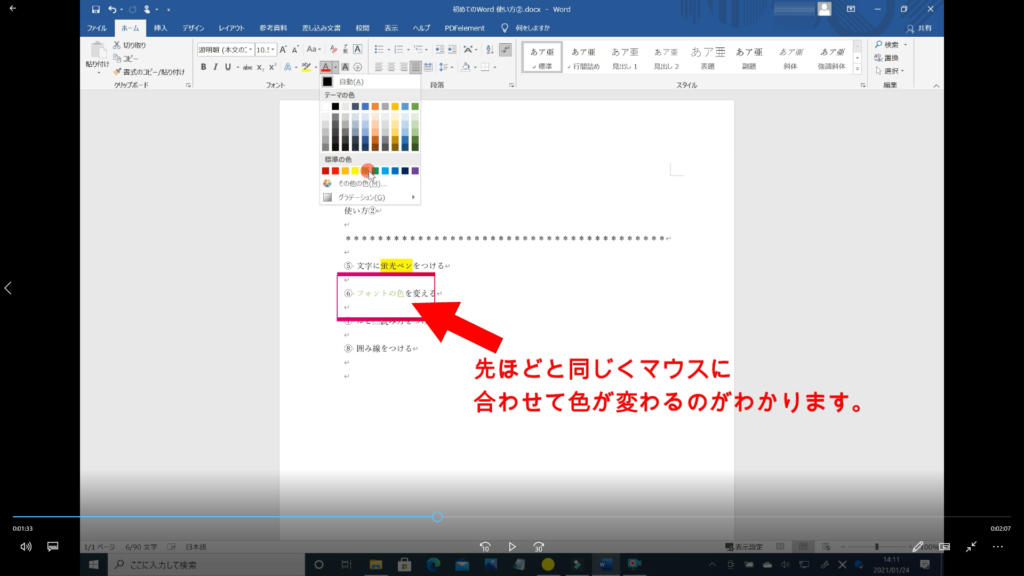Viewport: 1024px width, 576px height.
Task: Click the 共有 share button
Action: tap(917, 28)
